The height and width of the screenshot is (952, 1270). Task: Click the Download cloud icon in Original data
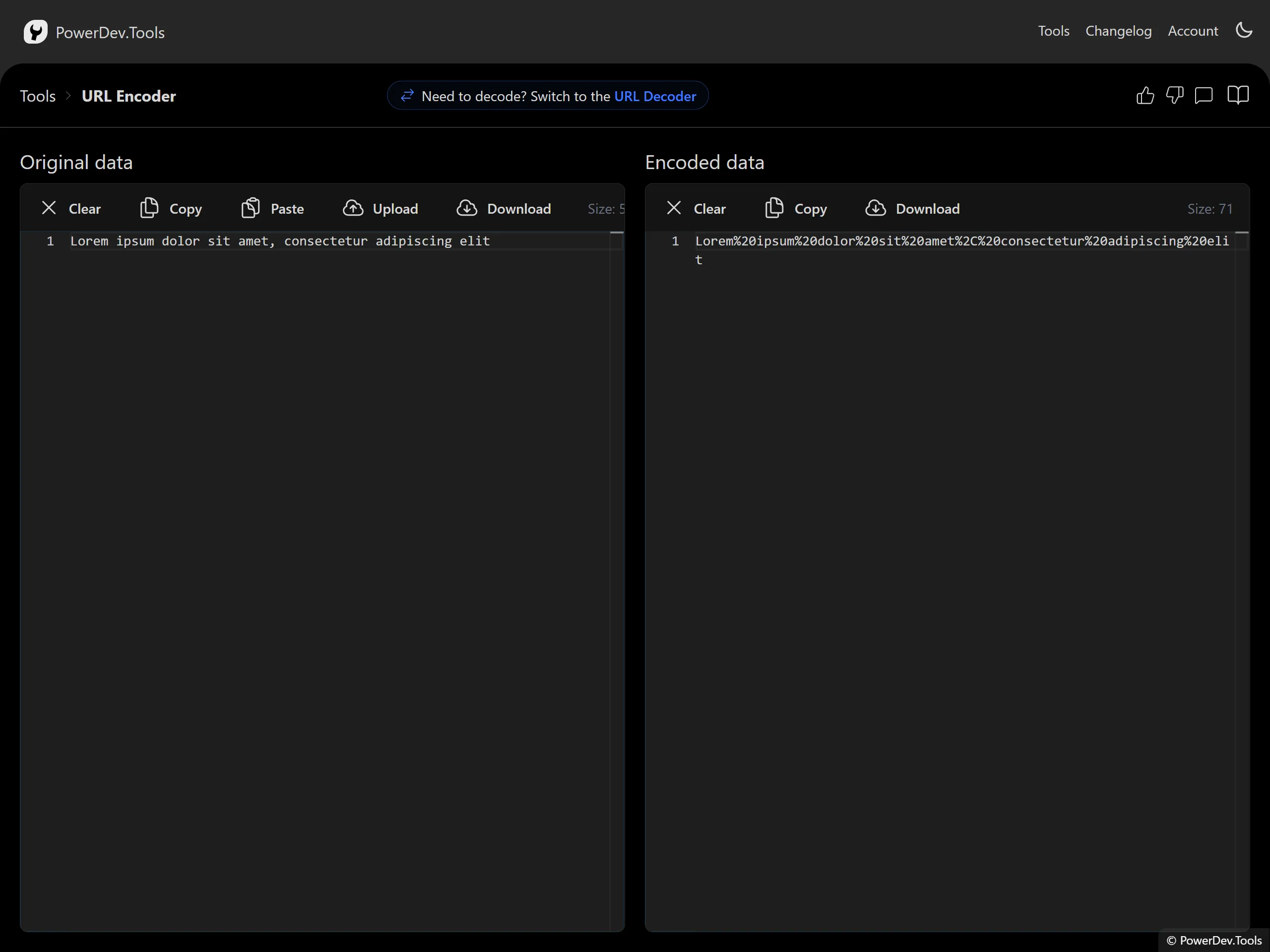[467, 208]
